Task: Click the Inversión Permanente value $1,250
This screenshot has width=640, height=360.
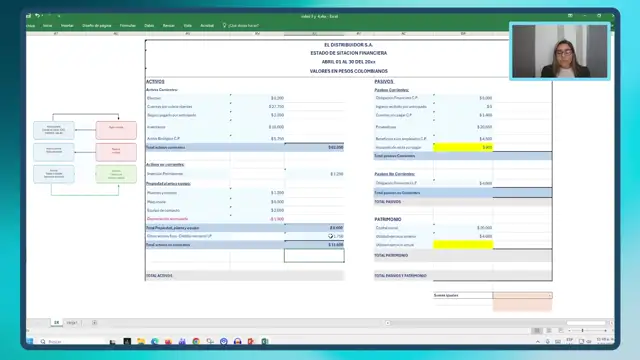Action: [x=337, y=174]
